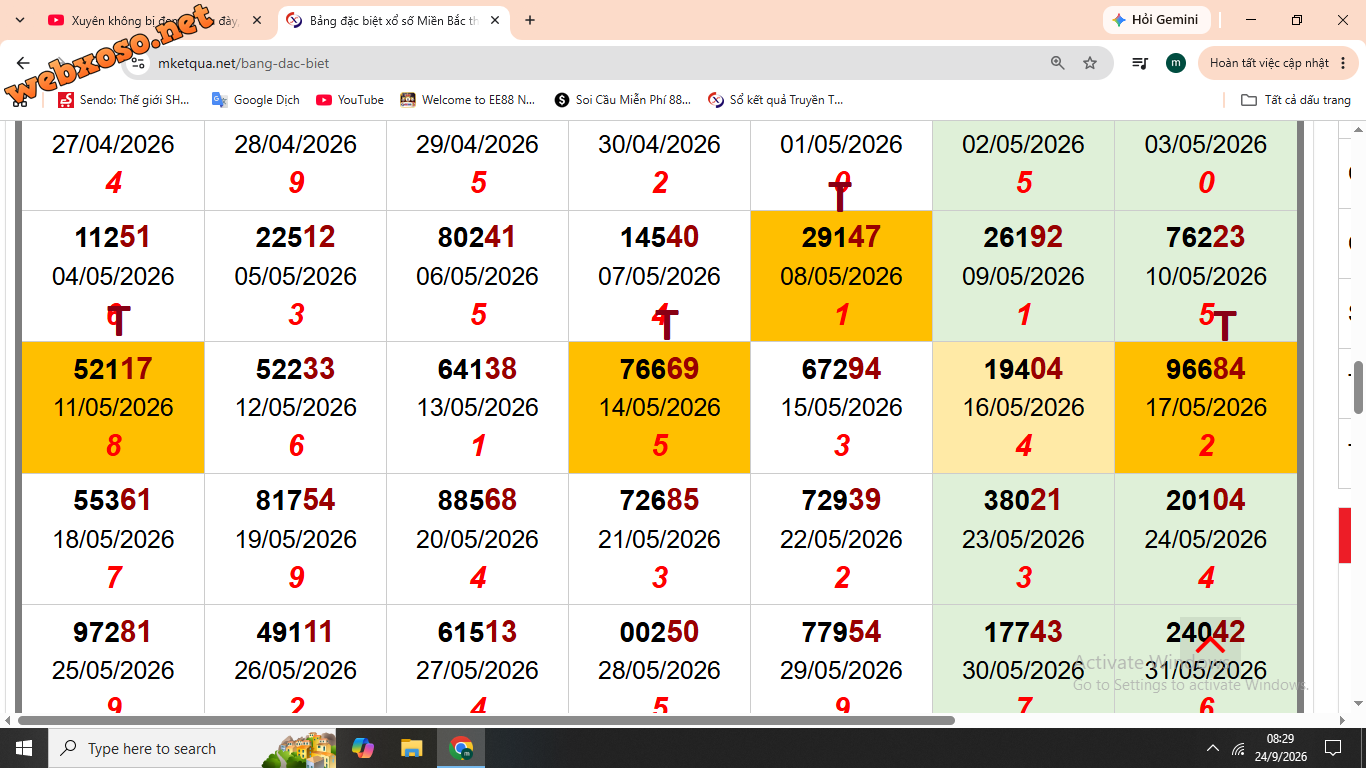Open the Google Dịch bookmark

tap(256, 100)
